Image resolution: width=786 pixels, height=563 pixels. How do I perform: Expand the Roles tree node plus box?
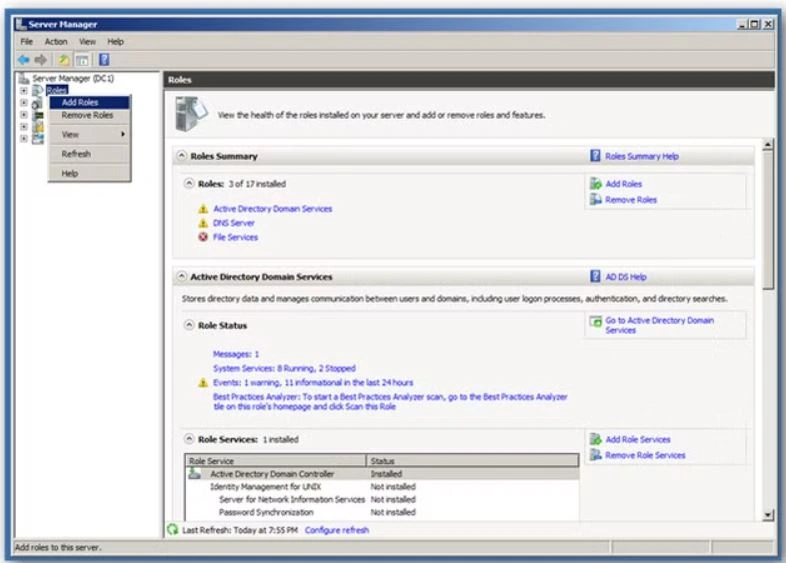point(24,91)
